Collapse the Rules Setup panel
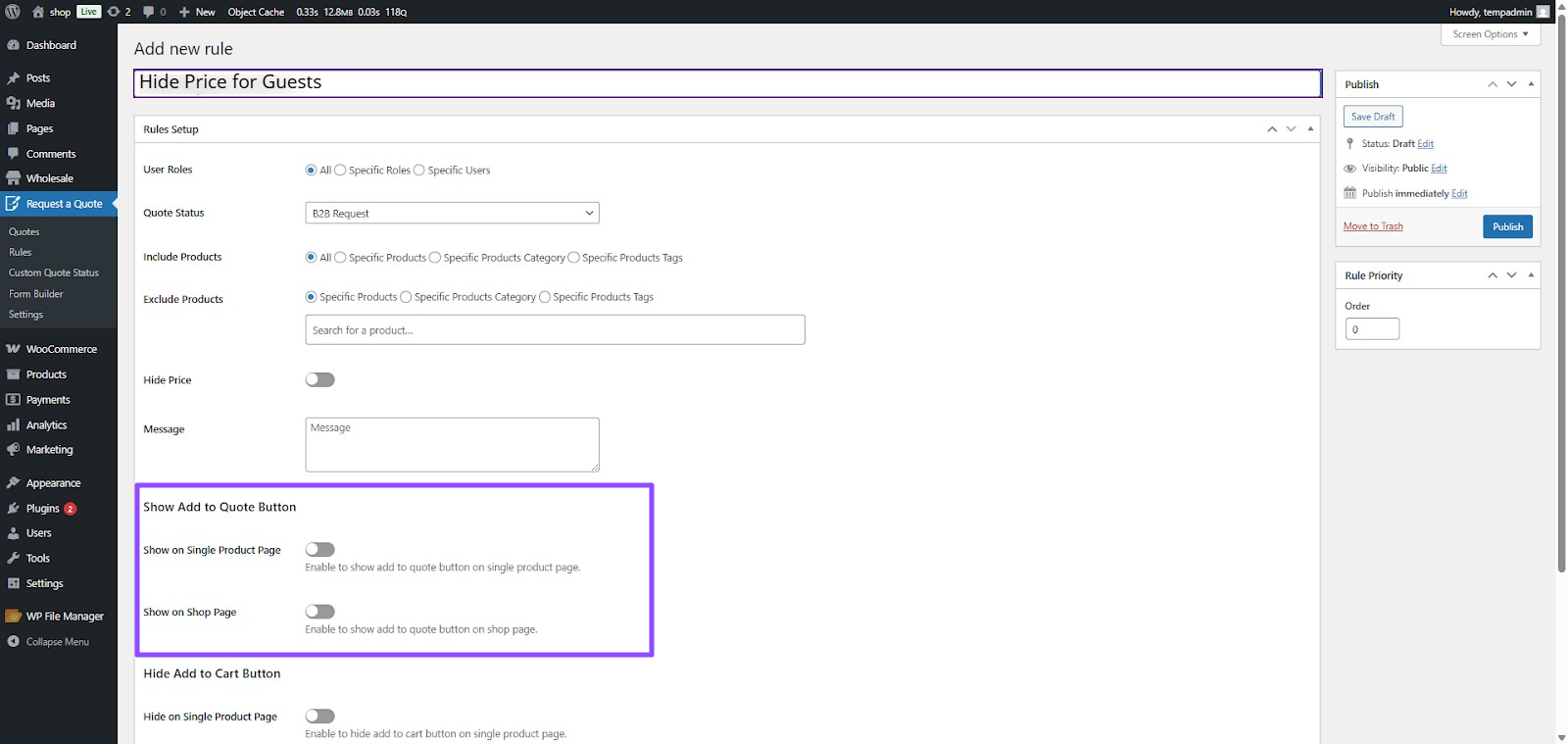 pos(1310,129)
